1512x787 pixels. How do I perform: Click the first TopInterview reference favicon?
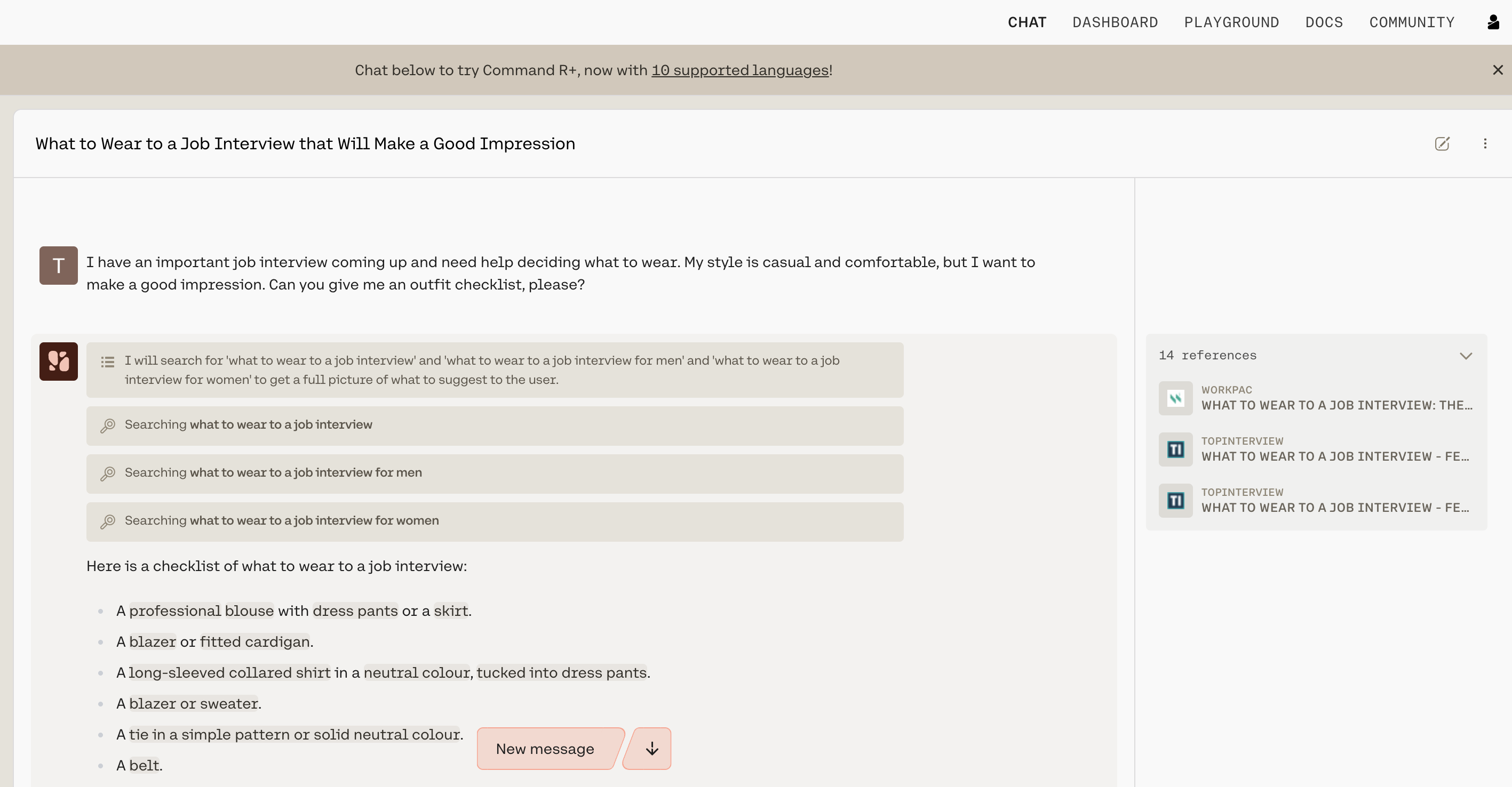1175,449
